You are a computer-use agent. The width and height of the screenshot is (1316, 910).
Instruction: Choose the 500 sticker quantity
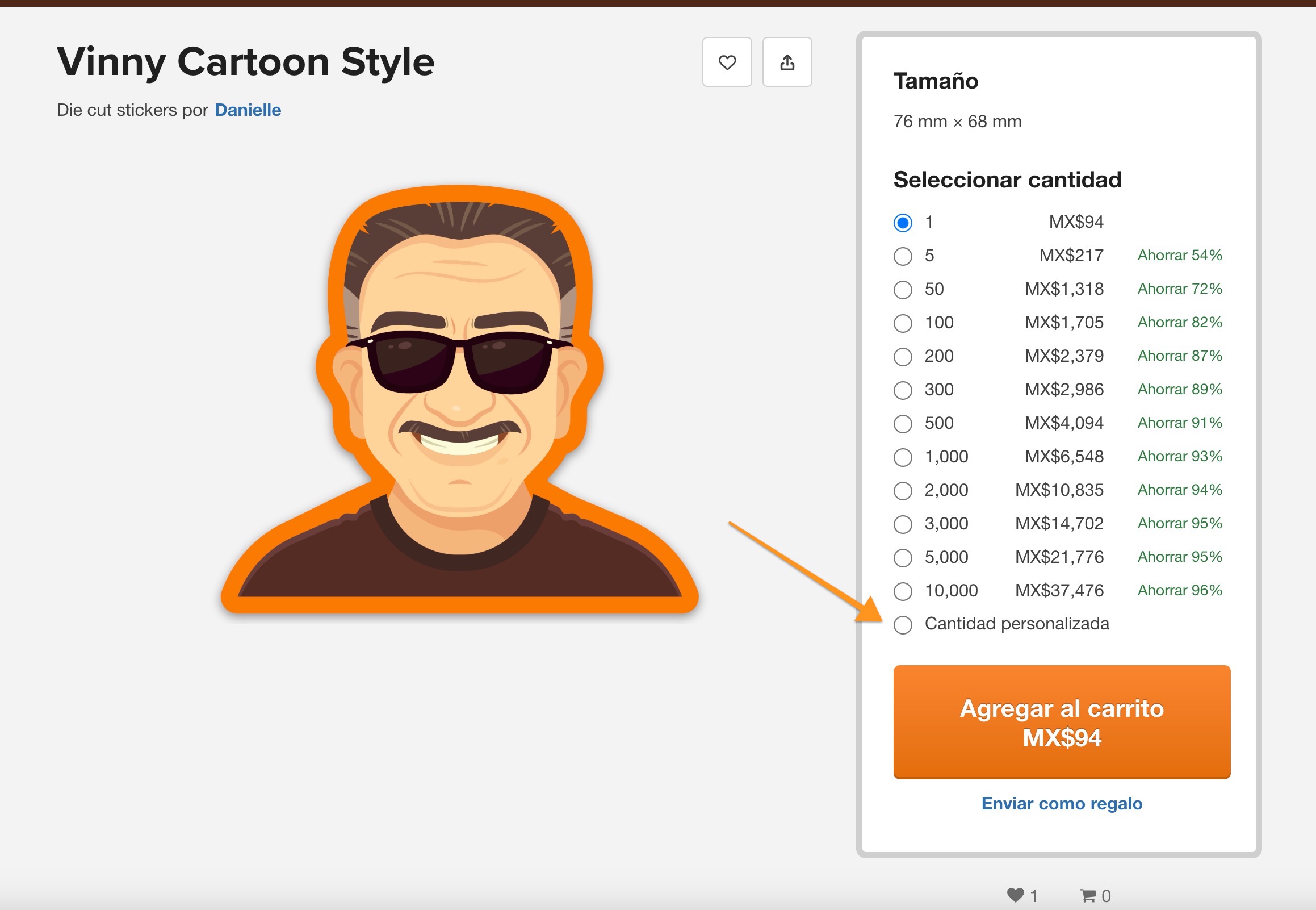coord(902,424)
